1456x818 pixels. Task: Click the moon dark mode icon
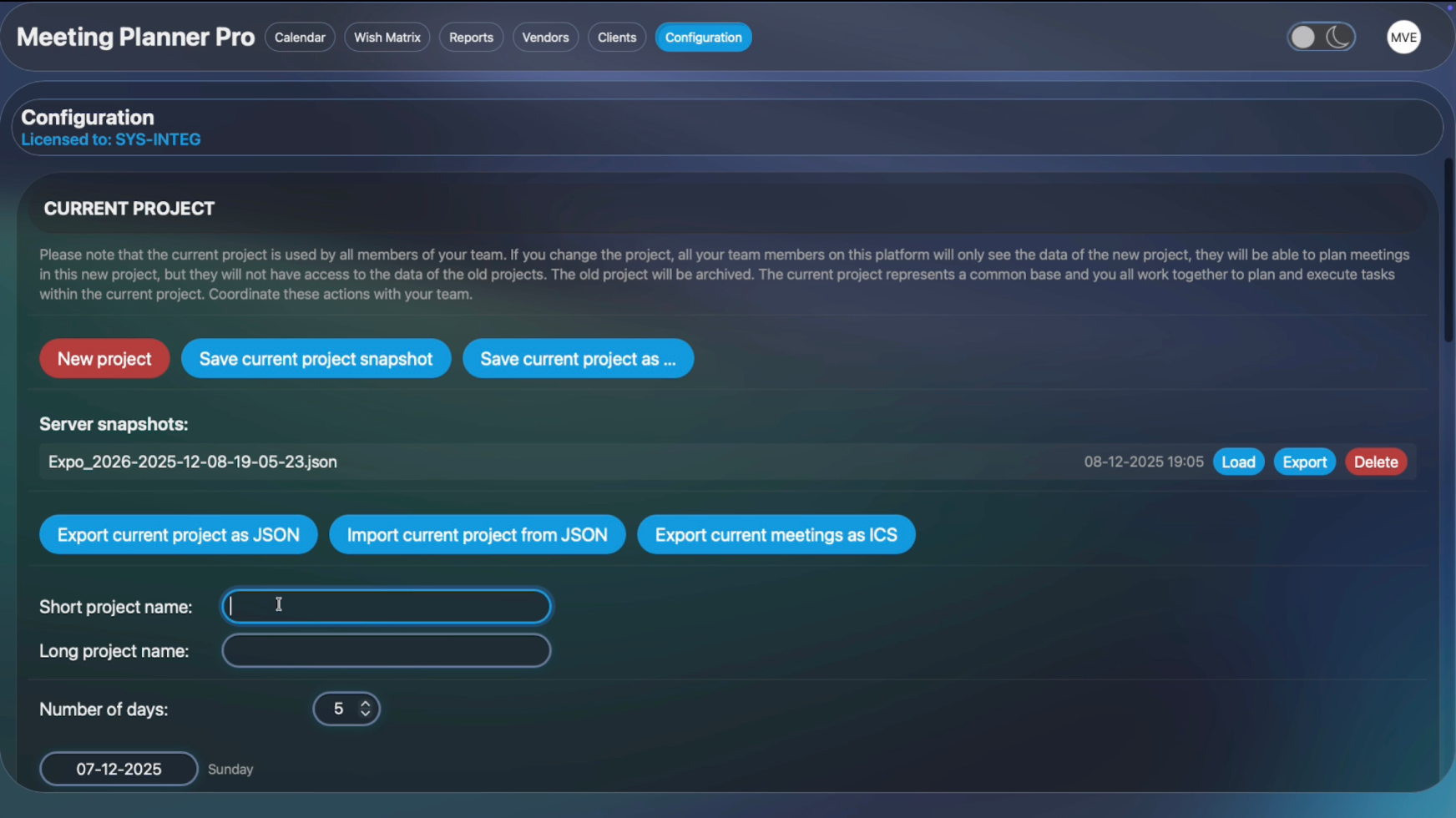(x=1338, y=37)
